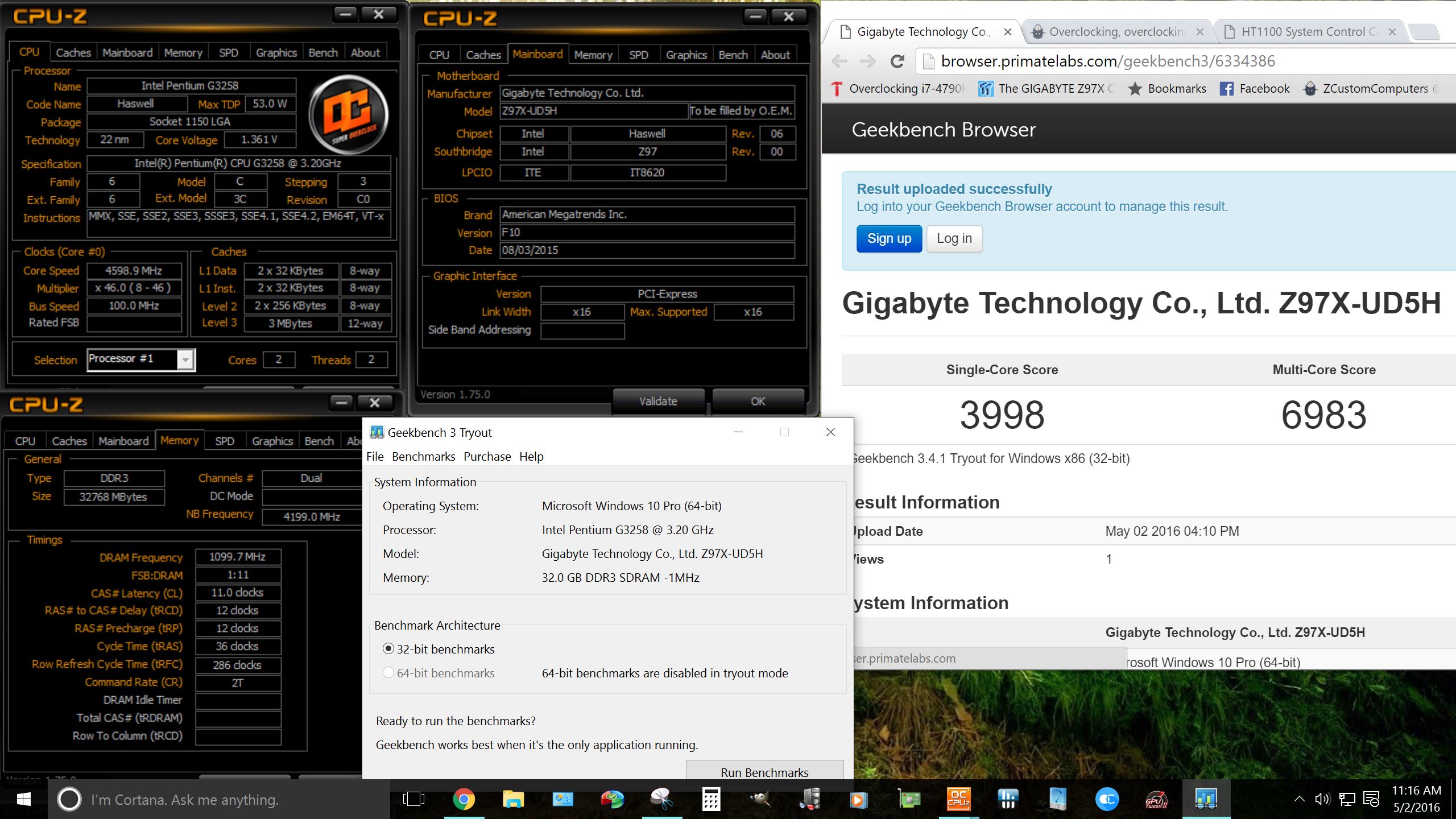The image size is (1456, 819).
Task: Open the GIMP taskbar icon
Action: tap(760, 800)
